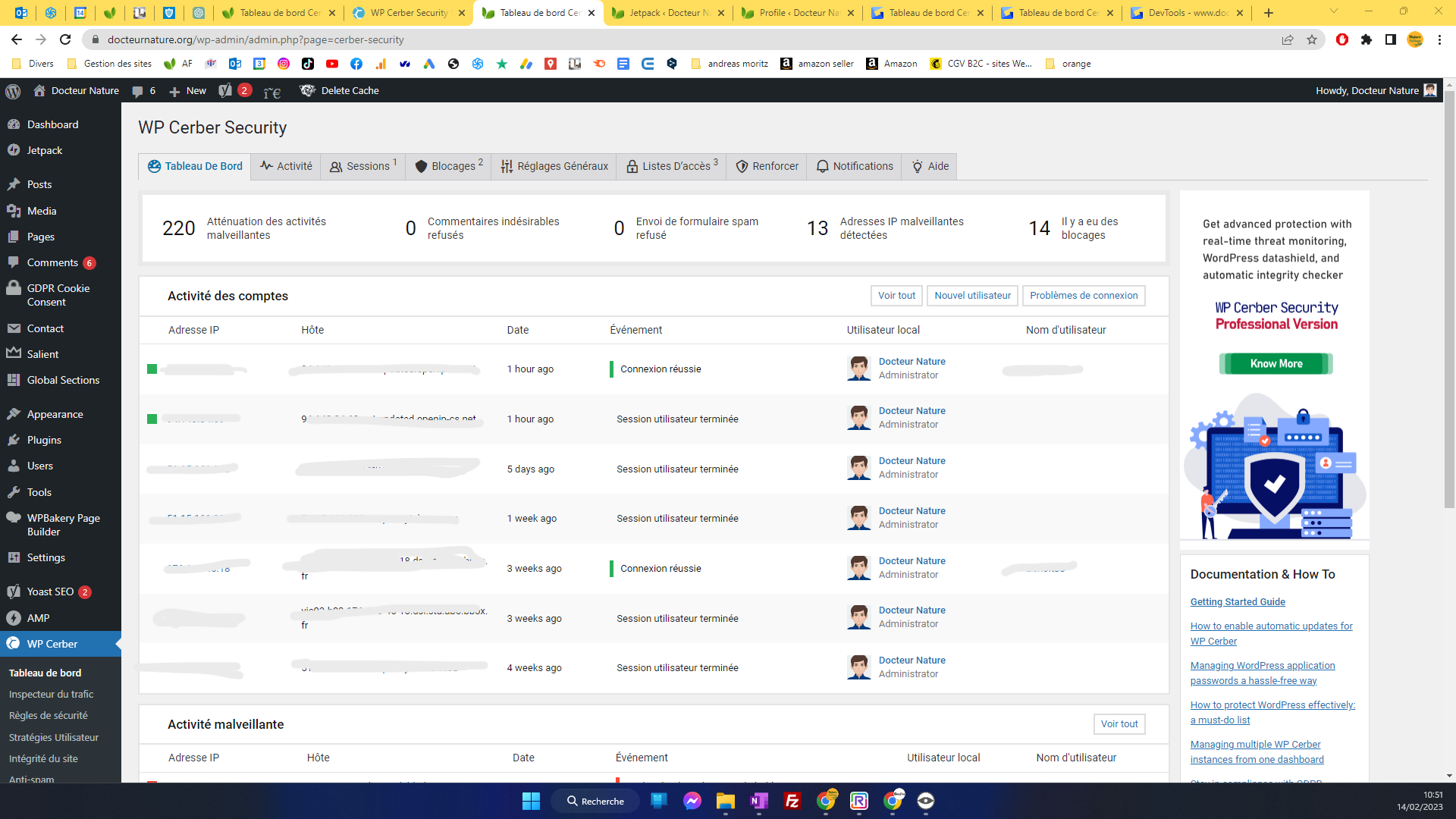Switch to the Réglages Généraux tab

[554, 166]
